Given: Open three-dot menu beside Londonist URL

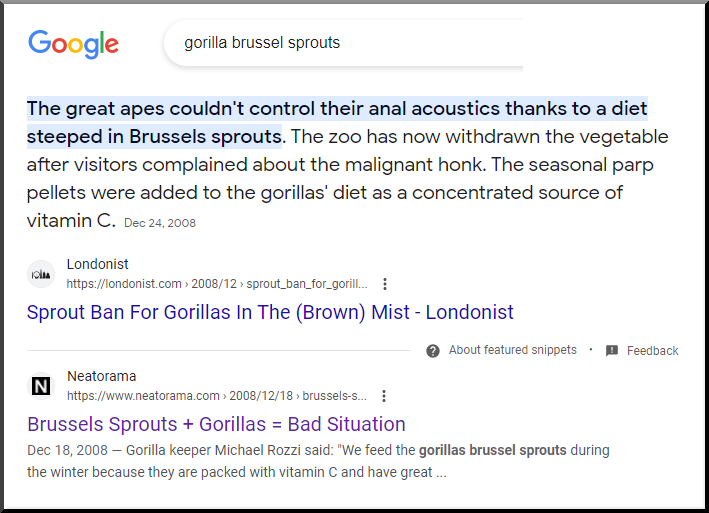Looking at the screenshot, I should point(385,284).
